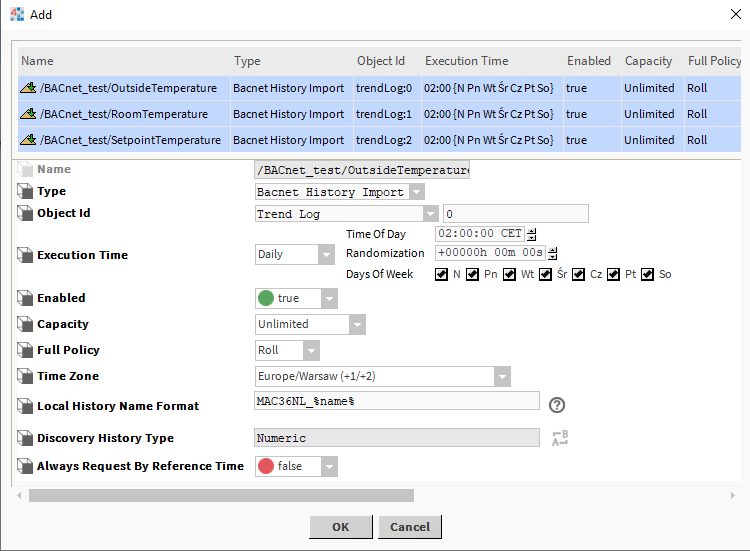
Task: Click the horizontal scrollbar thumb
Action: point(221,495)
